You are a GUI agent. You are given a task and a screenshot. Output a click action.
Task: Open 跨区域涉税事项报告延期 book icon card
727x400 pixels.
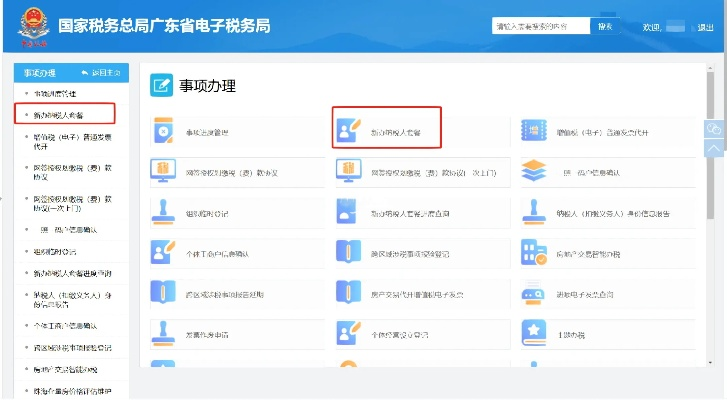coord(163,292)
